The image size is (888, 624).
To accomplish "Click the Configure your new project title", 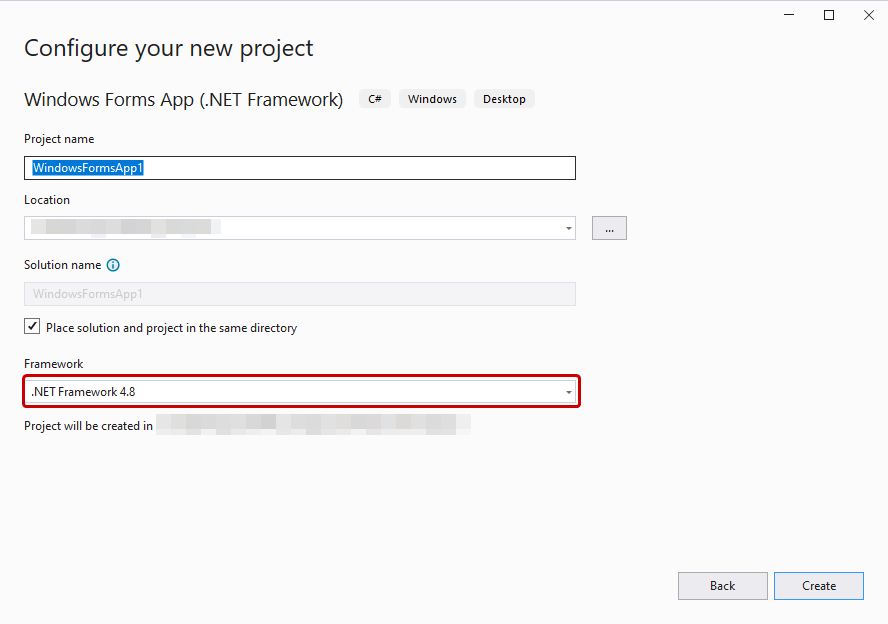I will (168, 48).
